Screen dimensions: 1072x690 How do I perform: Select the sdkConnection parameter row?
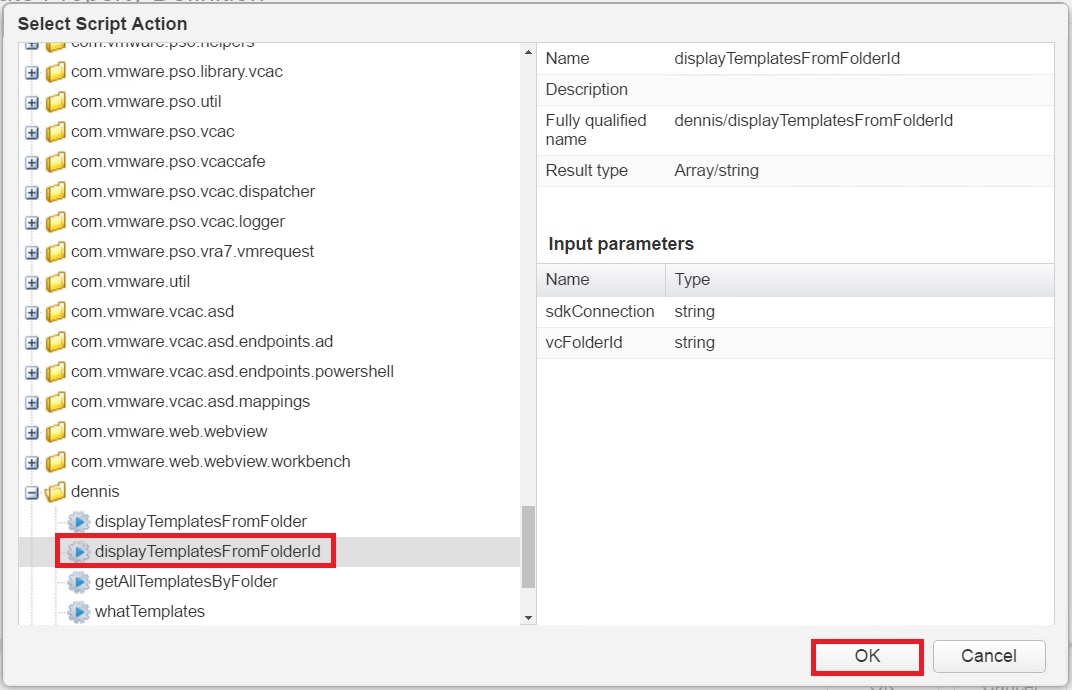pyautogui.click(x=795, y=312)
